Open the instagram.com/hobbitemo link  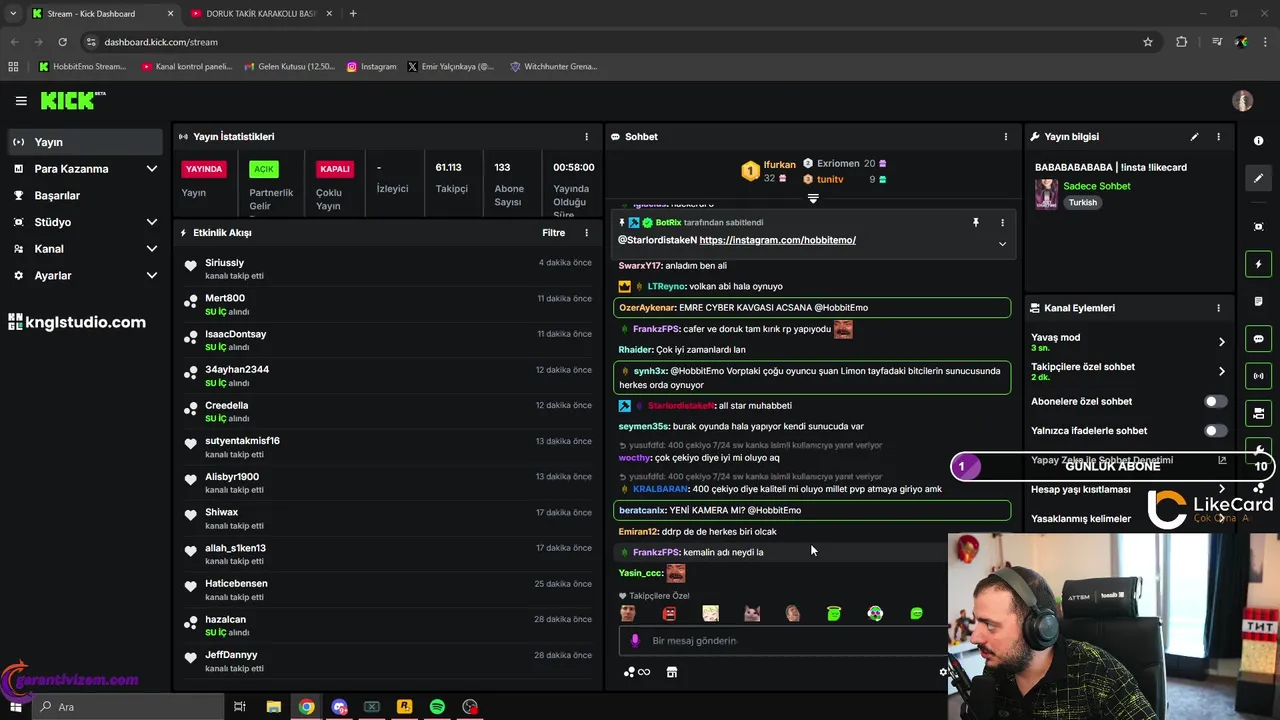(x=777, y=240)
